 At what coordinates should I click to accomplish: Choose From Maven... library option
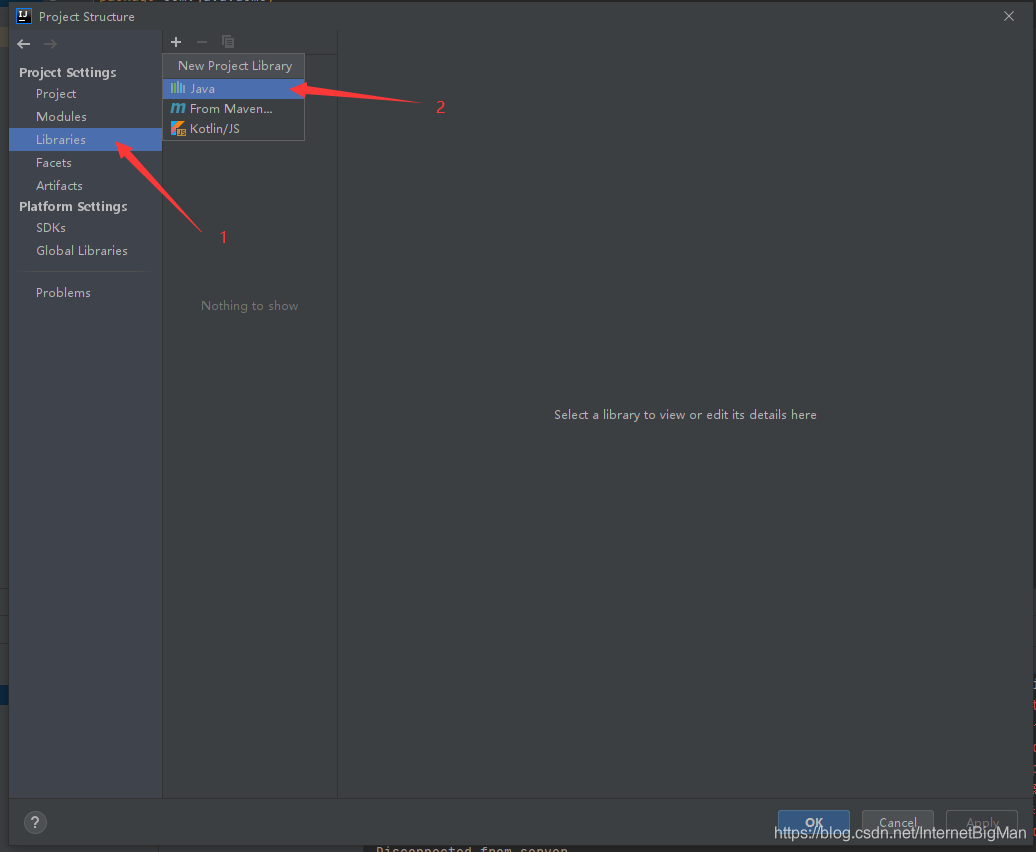[x=233, y=108]
